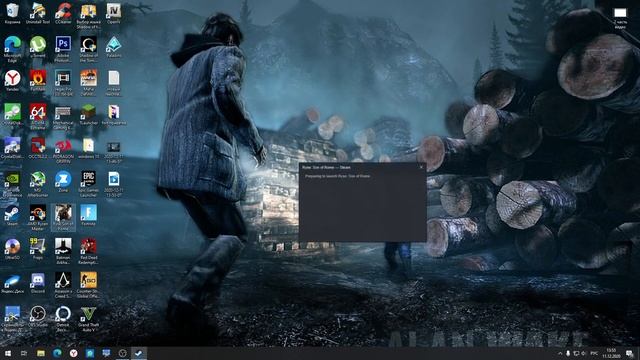Open MSI Afterburner desktop shortcut

click(x=38, y=184)
